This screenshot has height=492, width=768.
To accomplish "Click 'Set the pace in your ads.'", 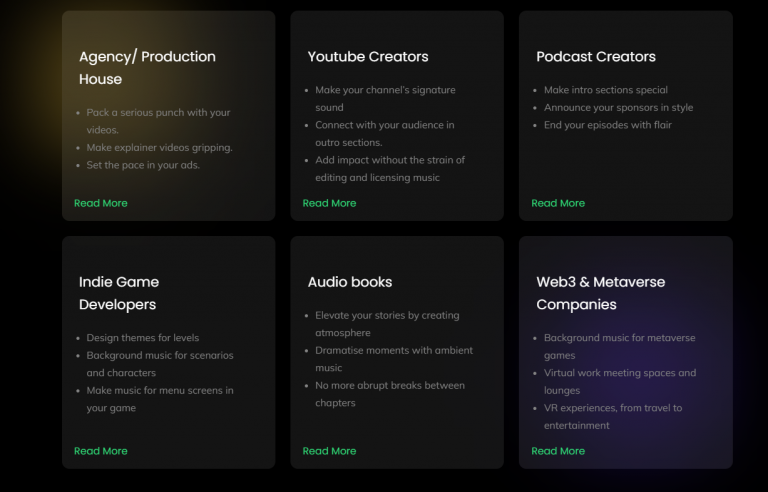I will 143,165.
